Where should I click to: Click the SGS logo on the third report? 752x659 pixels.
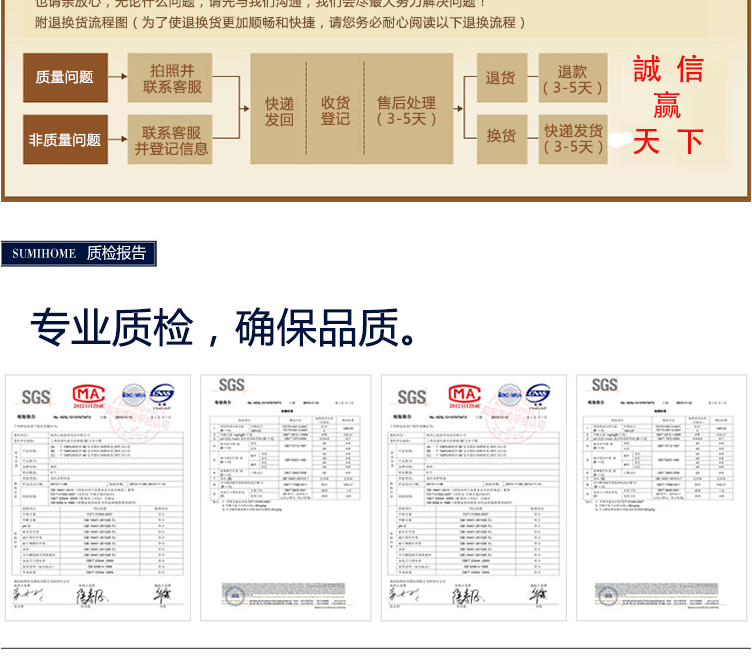[412, 397]
